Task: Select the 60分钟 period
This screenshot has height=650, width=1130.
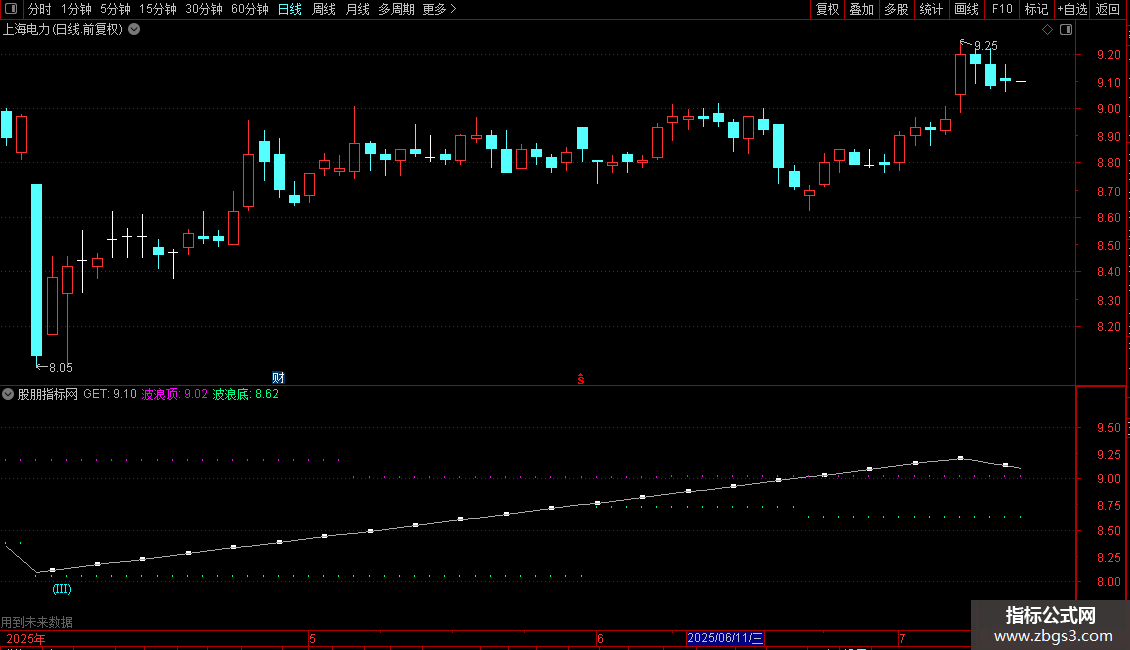Action: click(x=250, y=9)
